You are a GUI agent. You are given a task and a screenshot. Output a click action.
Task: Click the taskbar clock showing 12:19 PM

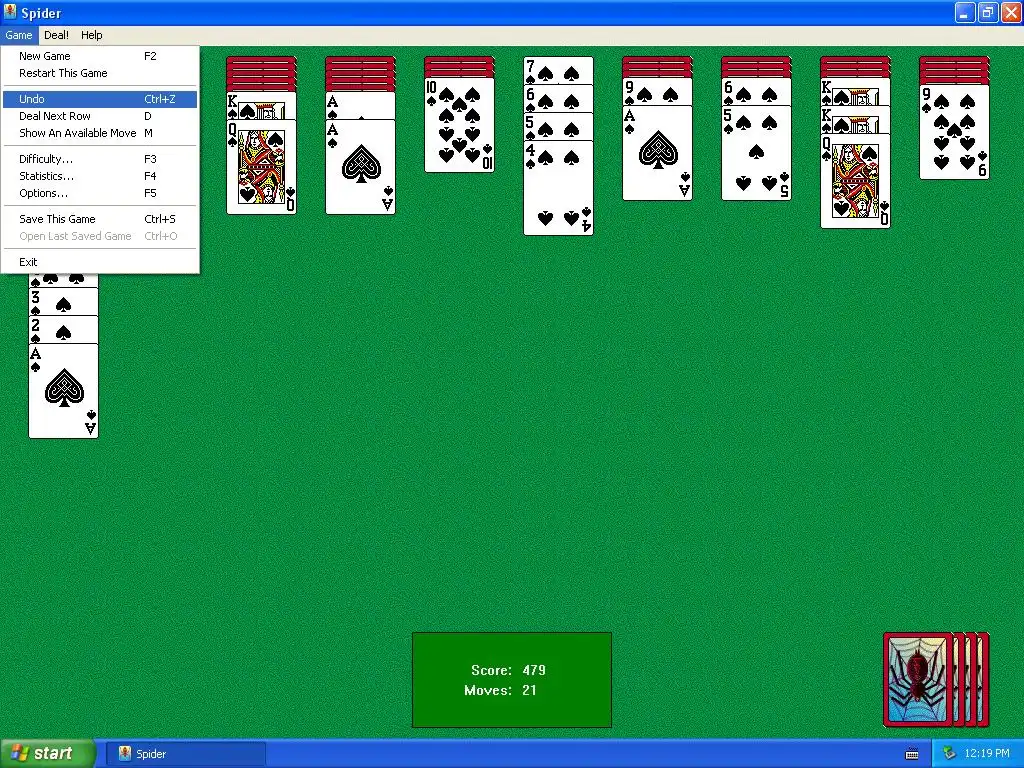pos(987,754)
